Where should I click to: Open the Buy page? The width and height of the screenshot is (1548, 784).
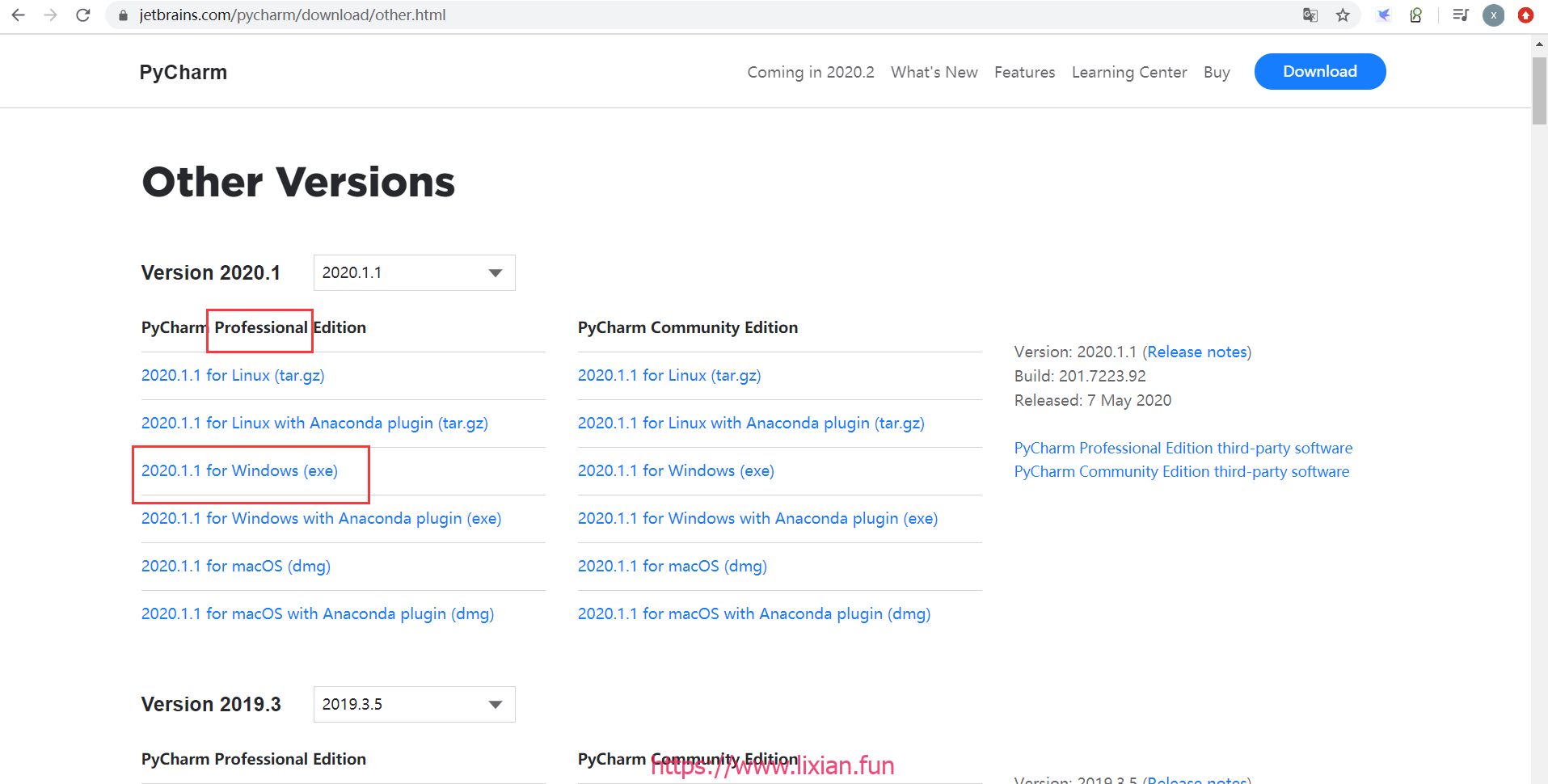pyautogui.click(x=1217, y=72)
